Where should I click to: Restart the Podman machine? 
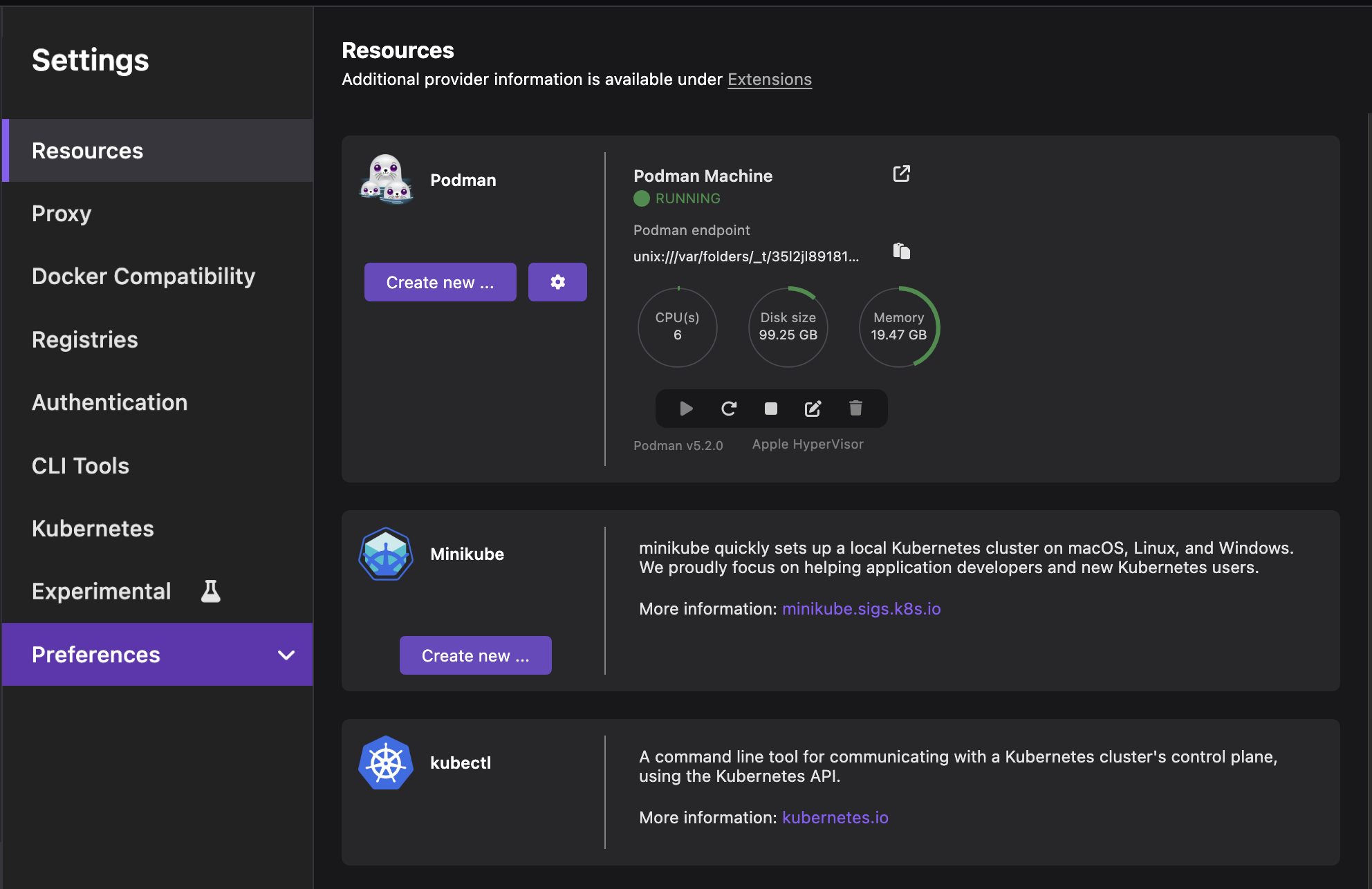729,409
